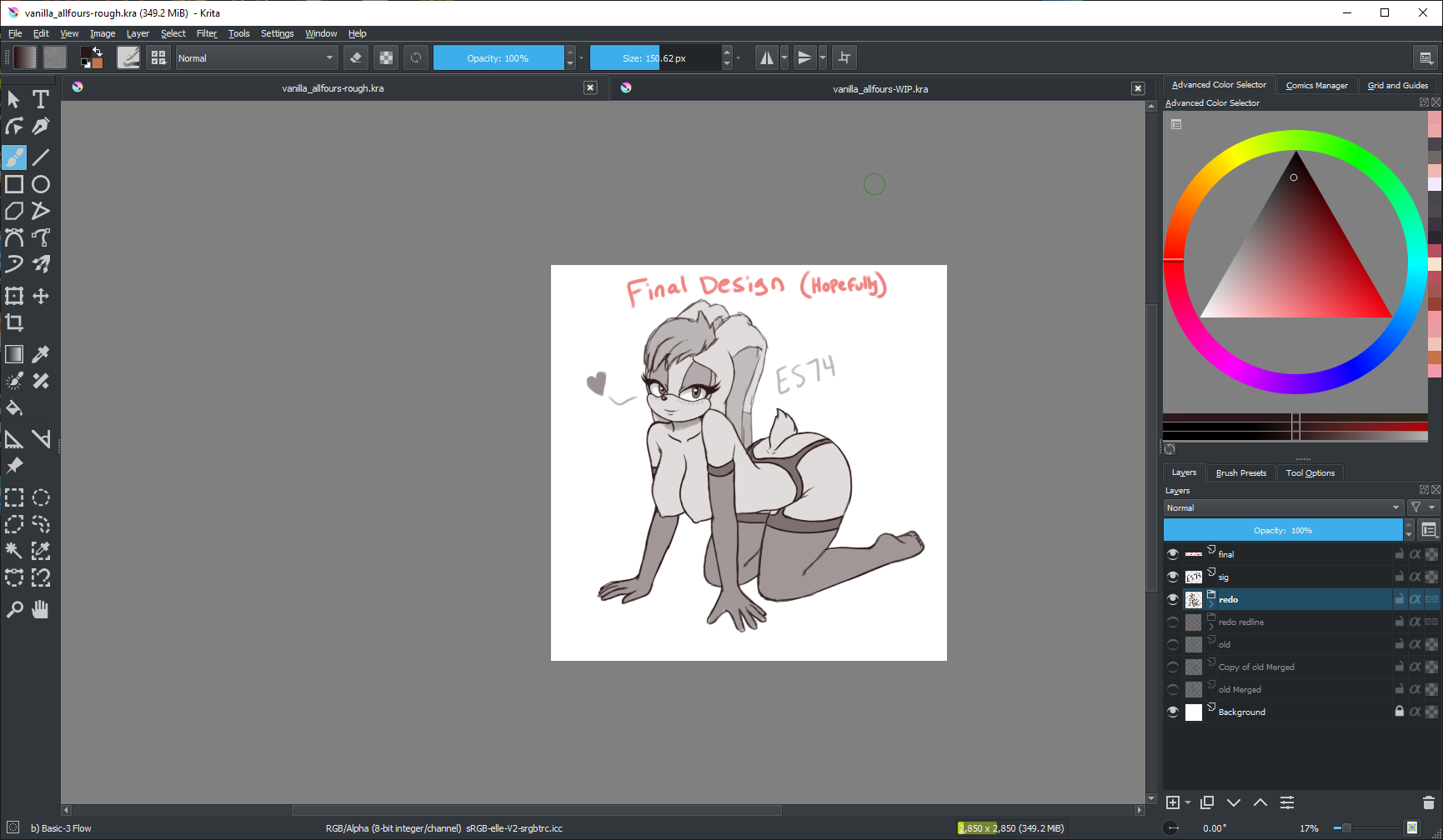Select the Line tool

coord(40,157)
